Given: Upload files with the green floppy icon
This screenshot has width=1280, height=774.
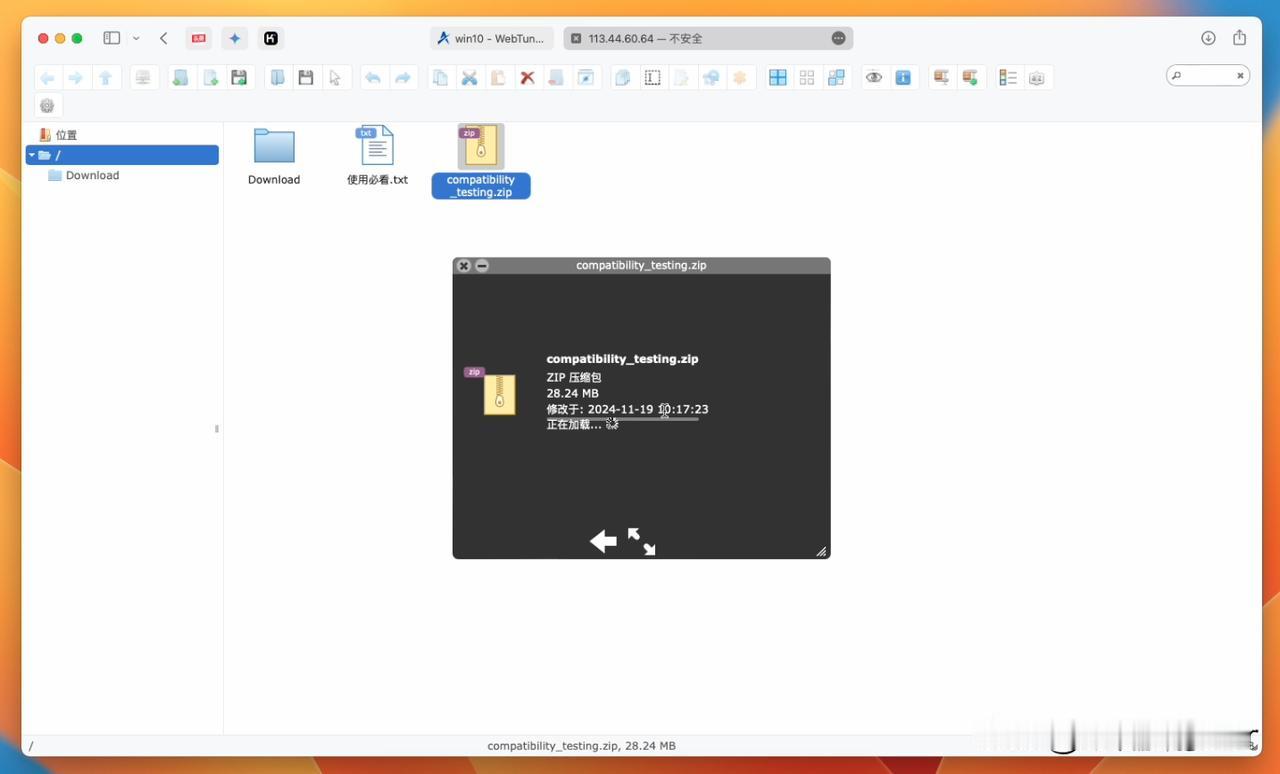Looking at the screenshot, I should pyautogui.click(x=239, y=78).
